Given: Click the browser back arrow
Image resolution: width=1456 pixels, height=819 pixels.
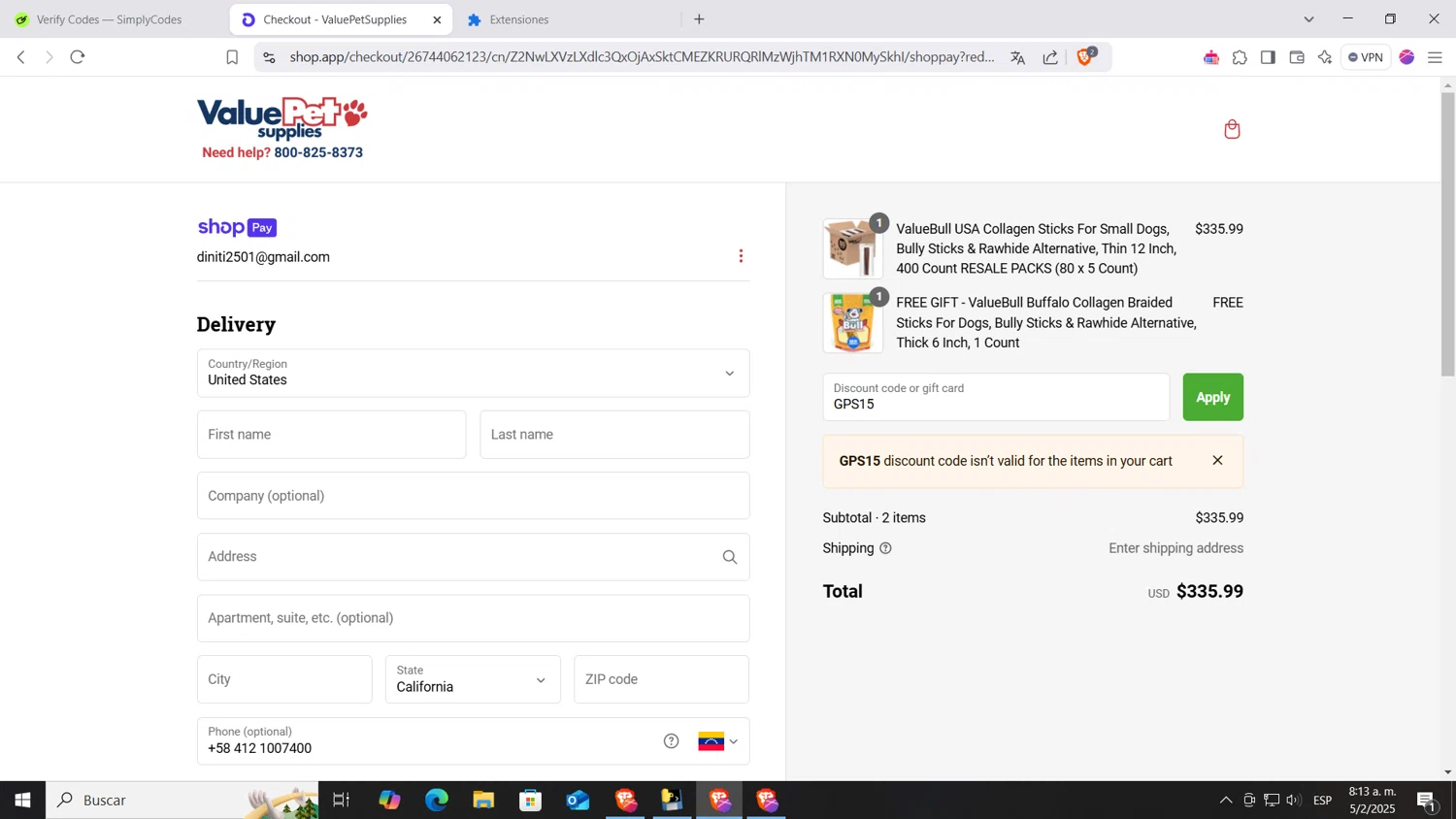Looking at the screenshot, I should (21, 57).
